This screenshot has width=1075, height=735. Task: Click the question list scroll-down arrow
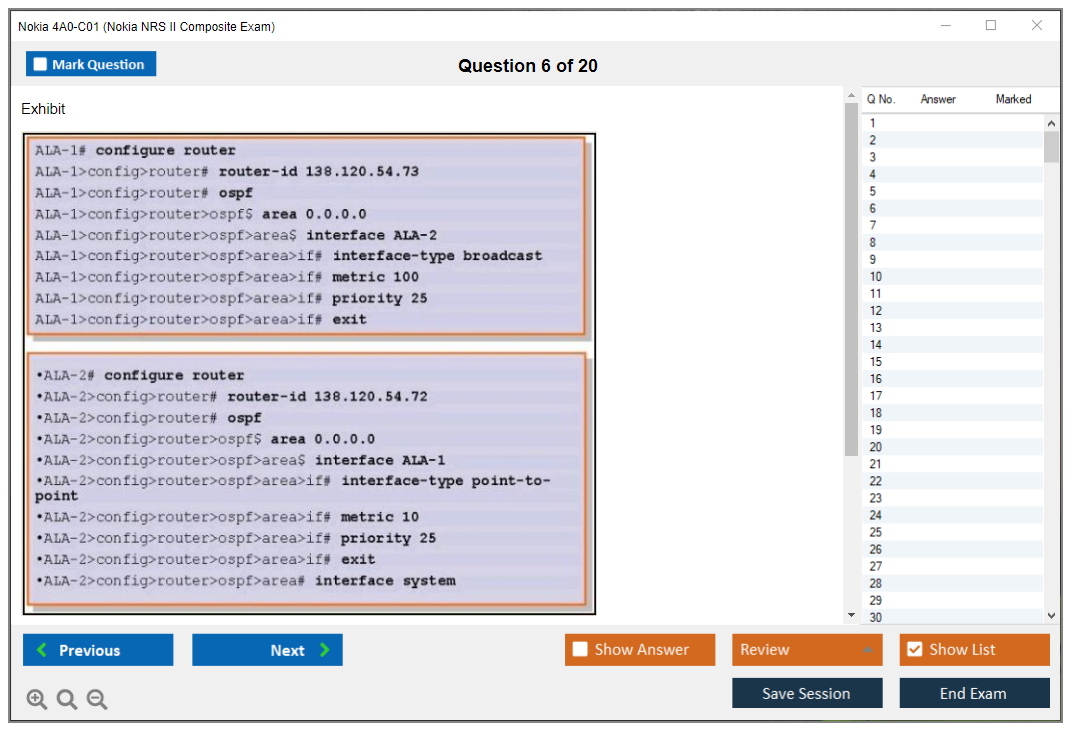click(1051, 616)
